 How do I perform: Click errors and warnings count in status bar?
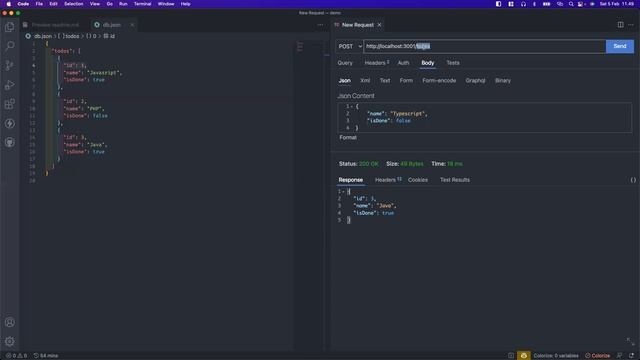[x=16, y=356]
